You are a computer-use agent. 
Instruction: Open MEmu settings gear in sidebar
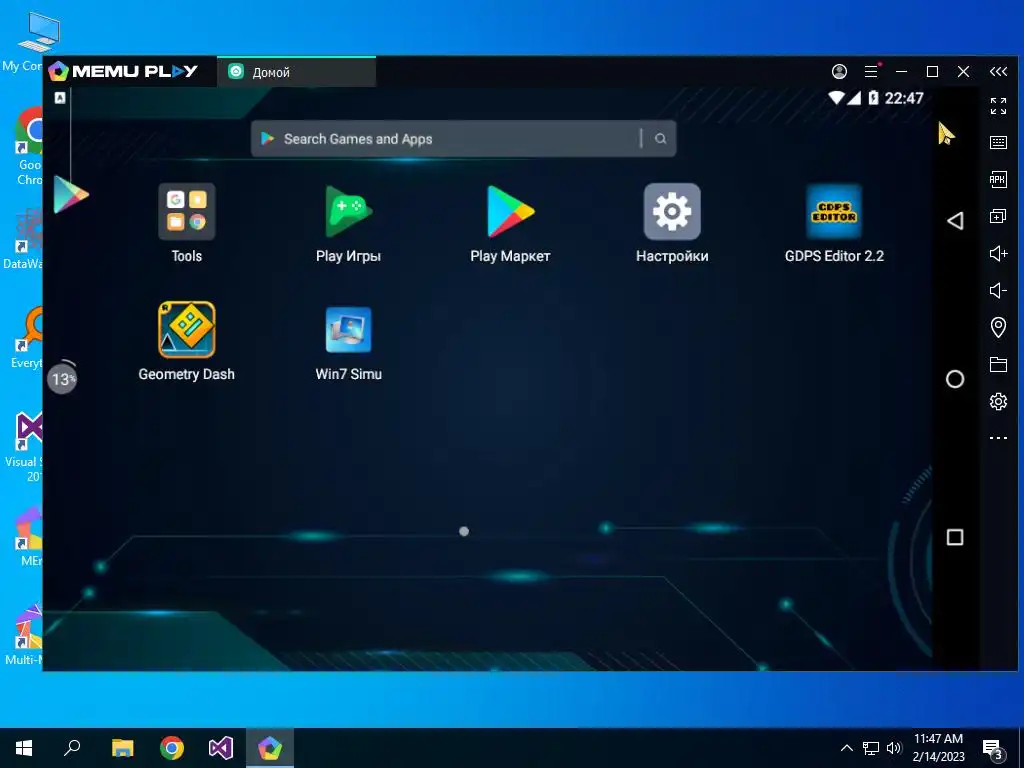tap(998, 402)
